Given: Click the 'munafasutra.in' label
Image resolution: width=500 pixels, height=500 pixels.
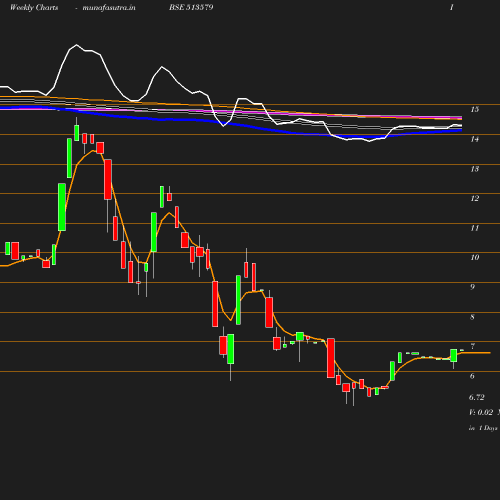Looking at the screenshot, I should click(109, 7).
